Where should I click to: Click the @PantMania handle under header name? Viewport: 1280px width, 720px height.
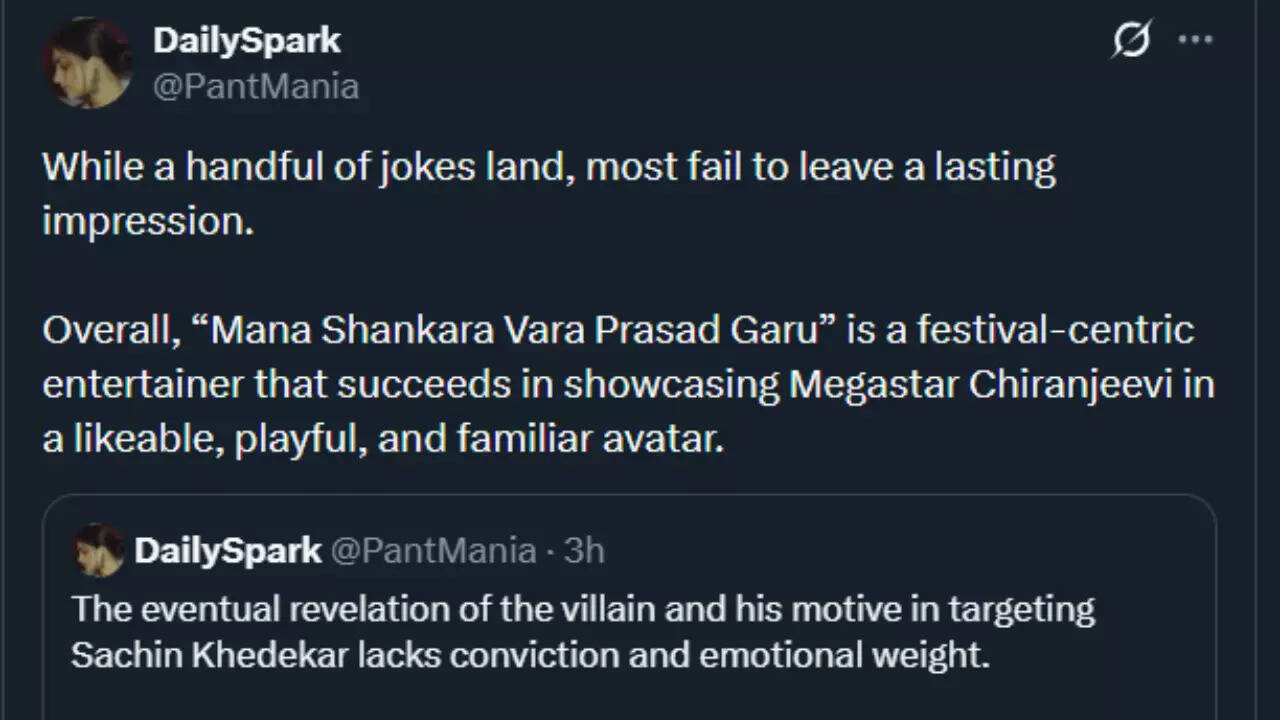pos(255,87)
